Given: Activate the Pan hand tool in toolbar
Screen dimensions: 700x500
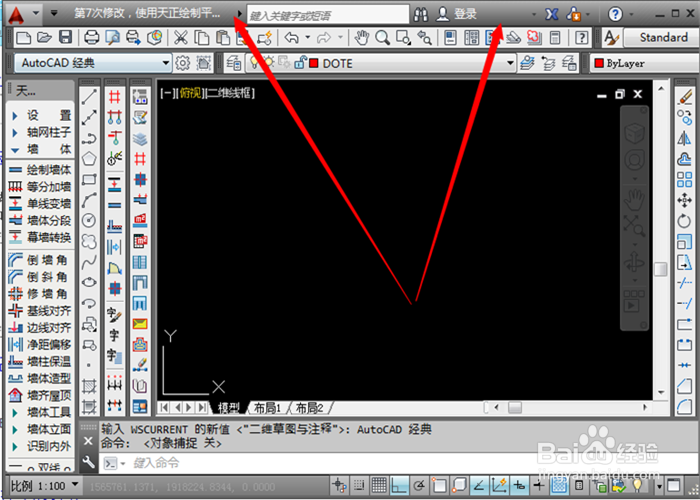Looking at the screenshot, I should [362, 38].
